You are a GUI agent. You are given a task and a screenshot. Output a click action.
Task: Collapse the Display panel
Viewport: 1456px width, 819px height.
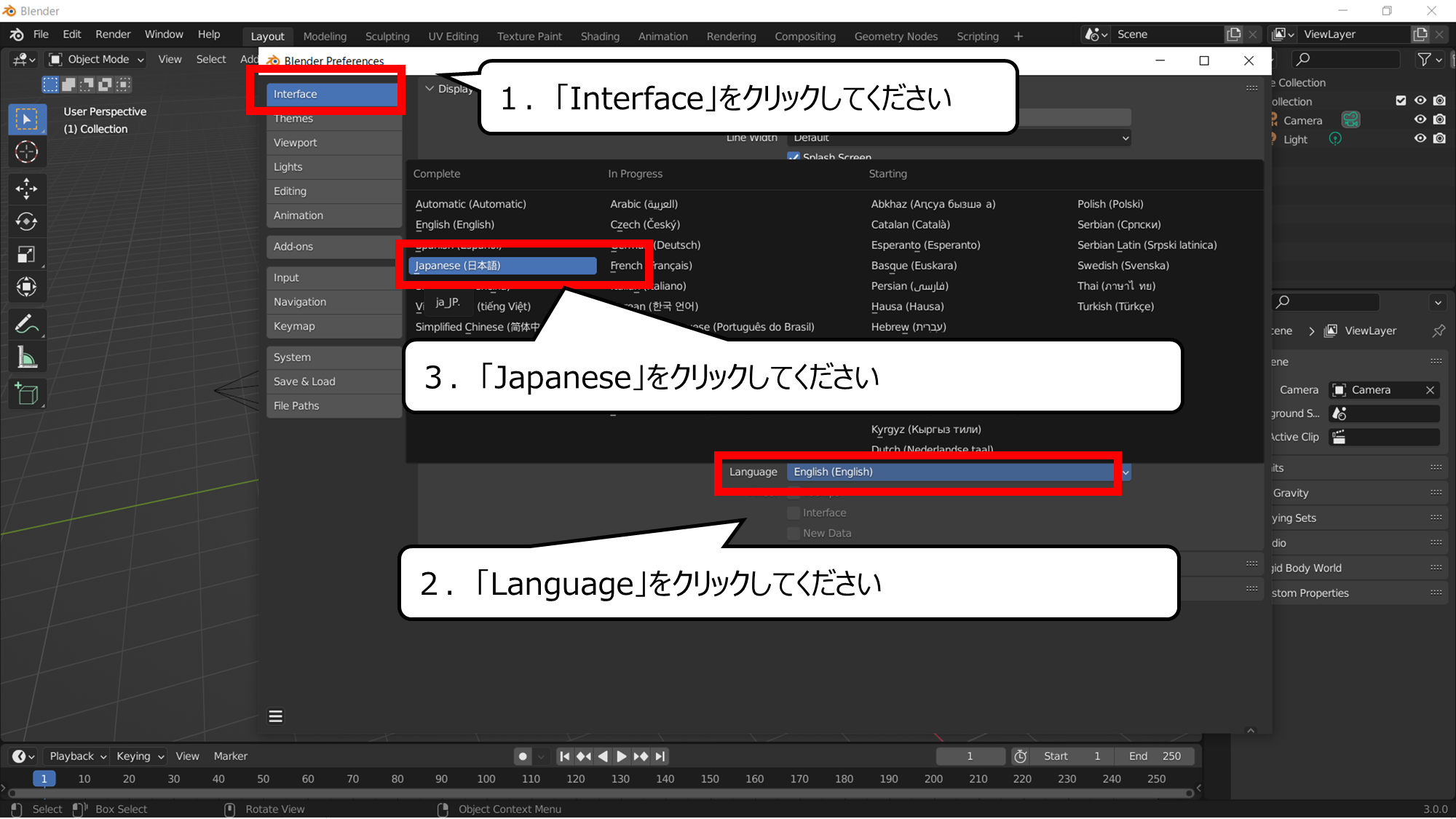430,89
